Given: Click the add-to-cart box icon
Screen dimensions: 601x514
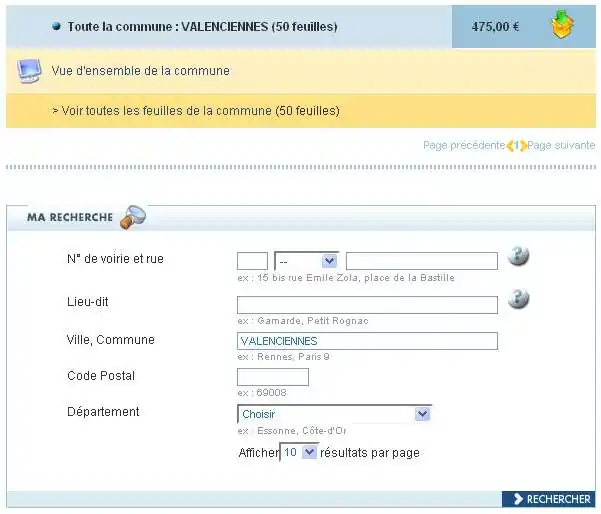Looking at the screenshot, I should pyautogui.click(x=563, y=26).
